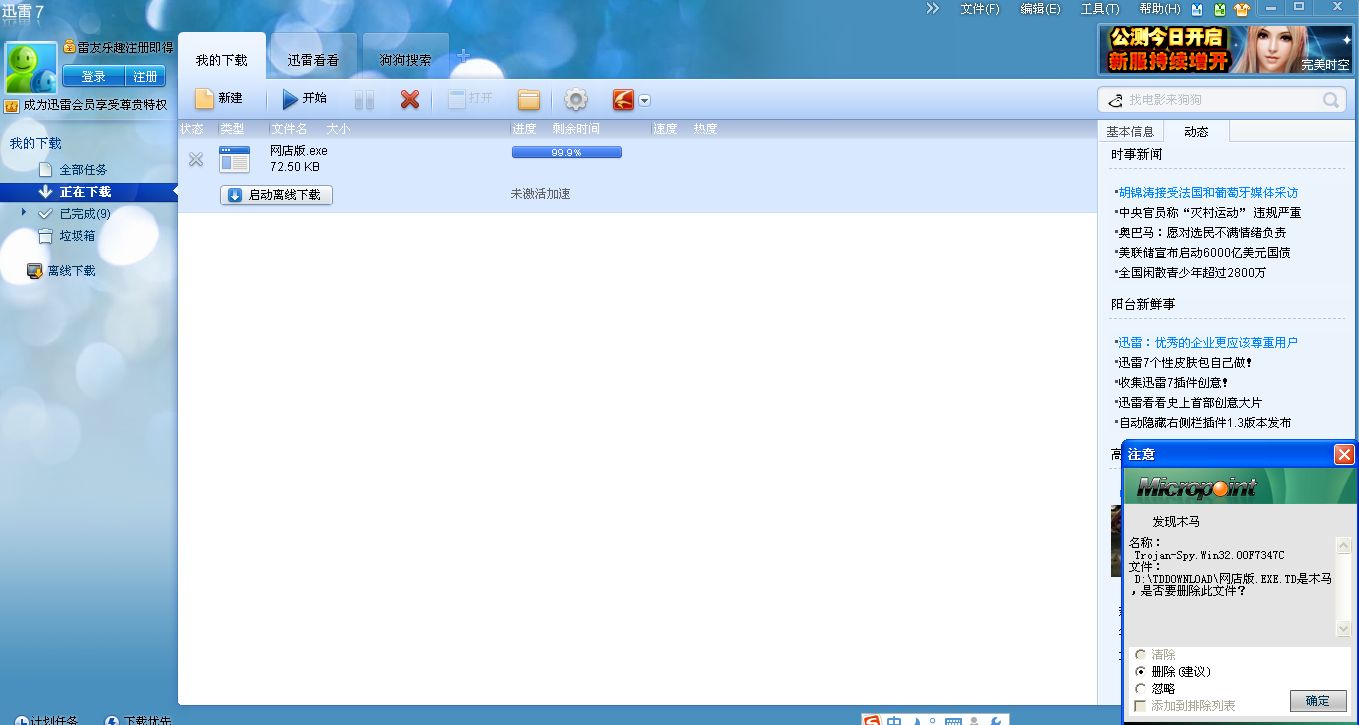1359x725 pixels.
Task: Select 全部任务 in the sidebar
Action: (83, 170)
